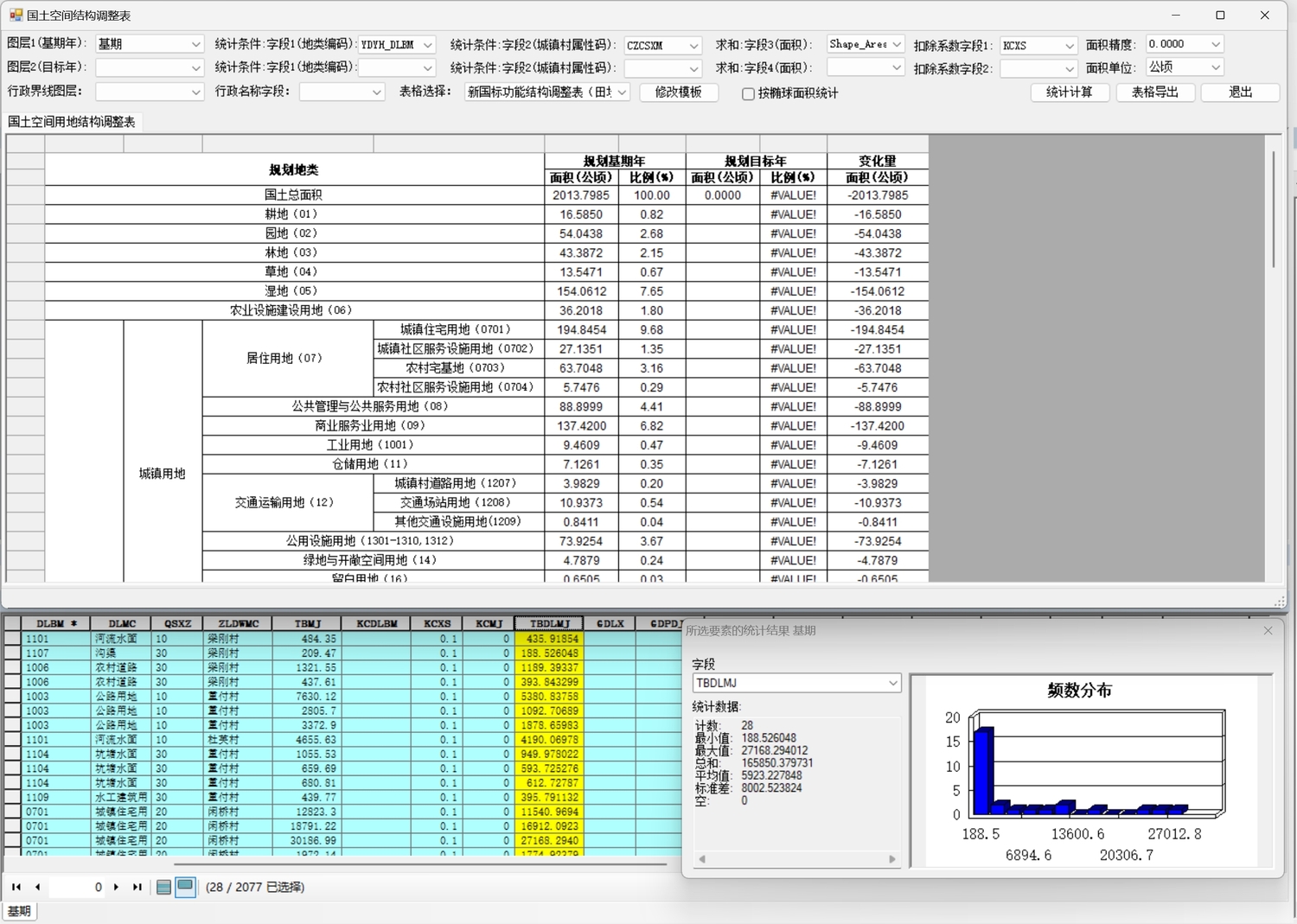Click 退出 button
Image resolution: width=1297 pixels, height=924 pixels.
pyautogui.click(x=1241, y=92)
